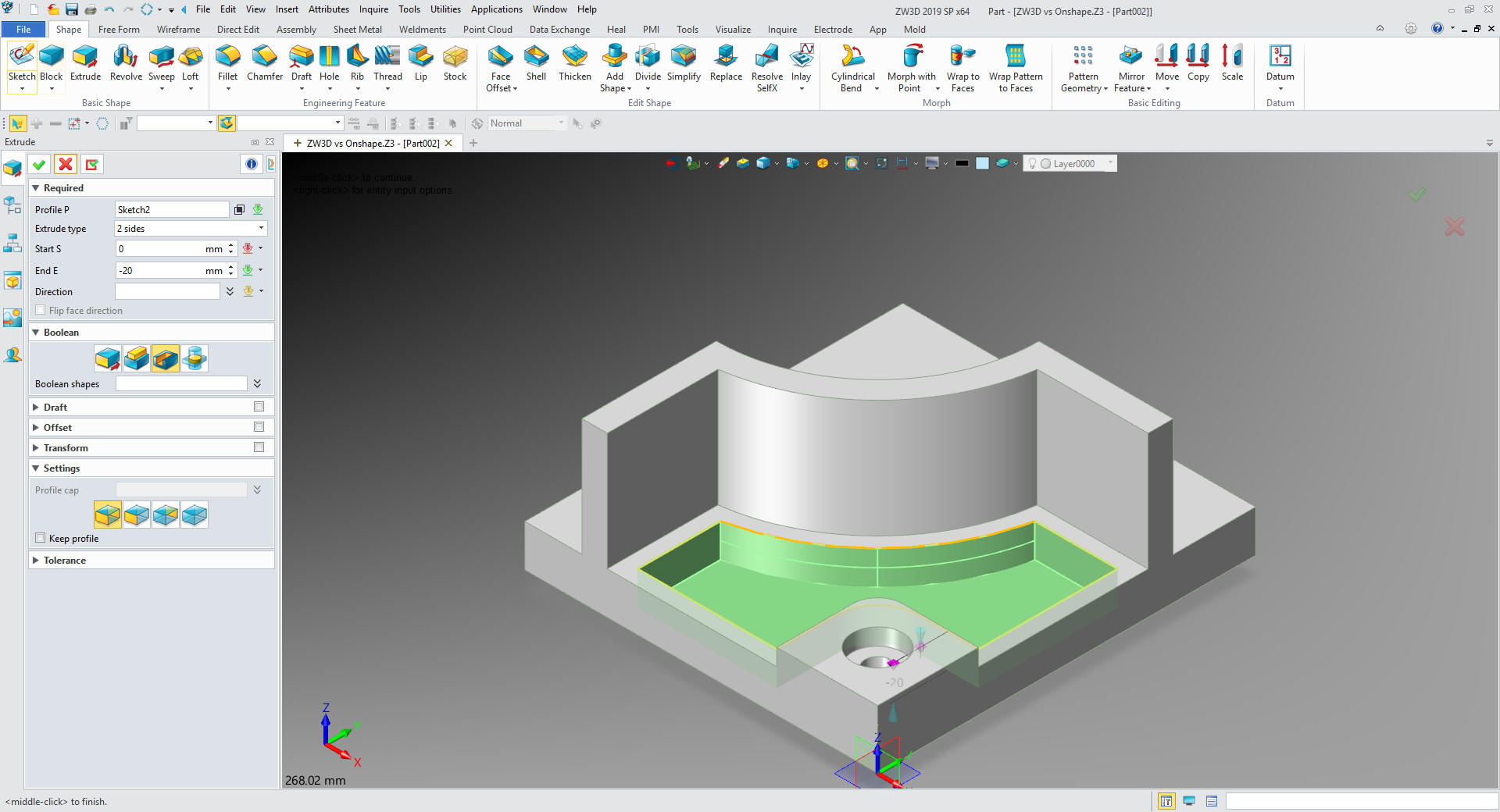Viewport: 1500px width, 812px height.
Task: Click the Shell tool icon
Action: click(536, 56)
